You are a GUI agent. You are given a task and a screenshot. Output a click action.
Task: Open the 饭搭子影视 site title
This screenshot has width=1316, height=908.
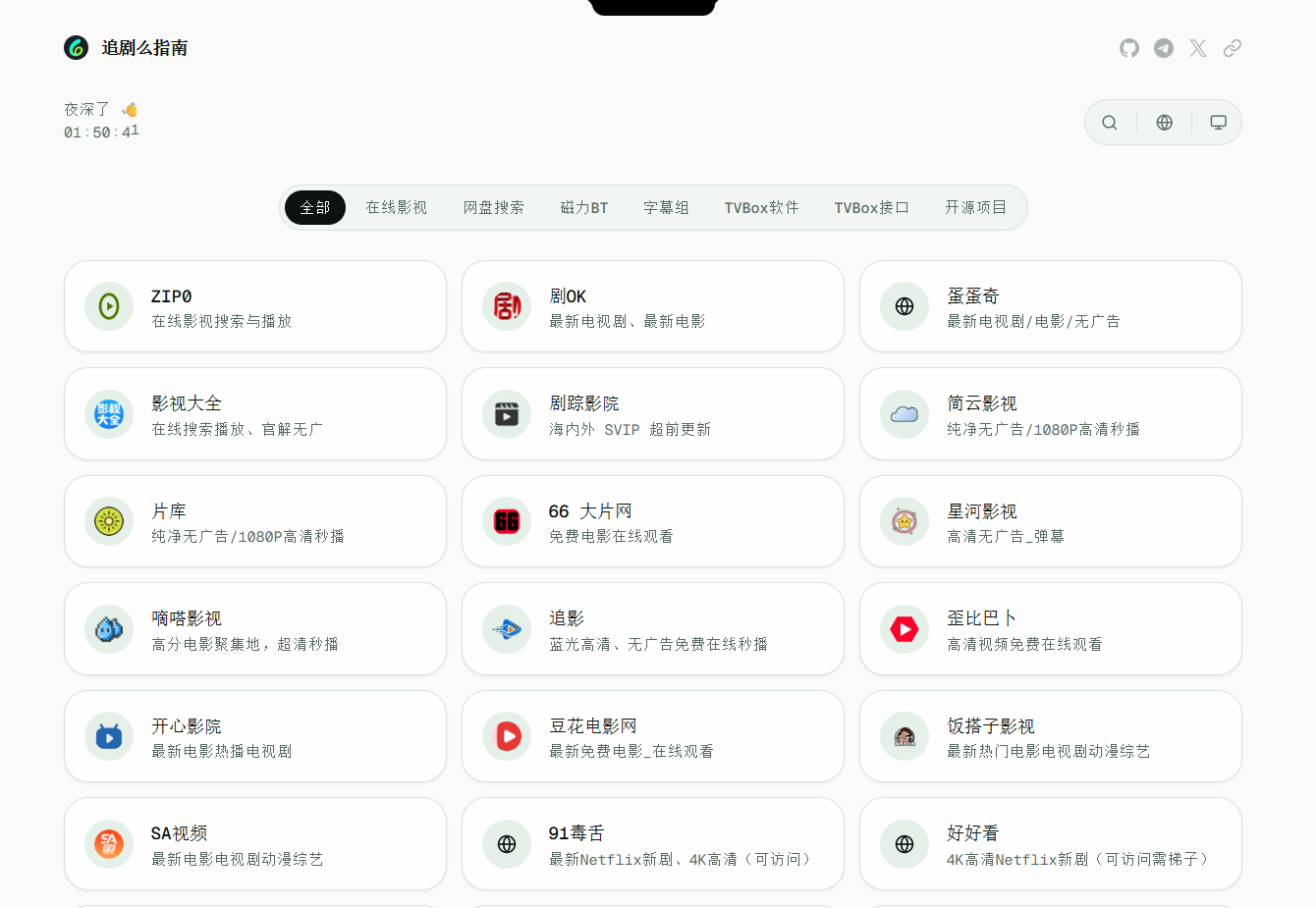coord(991,726)
